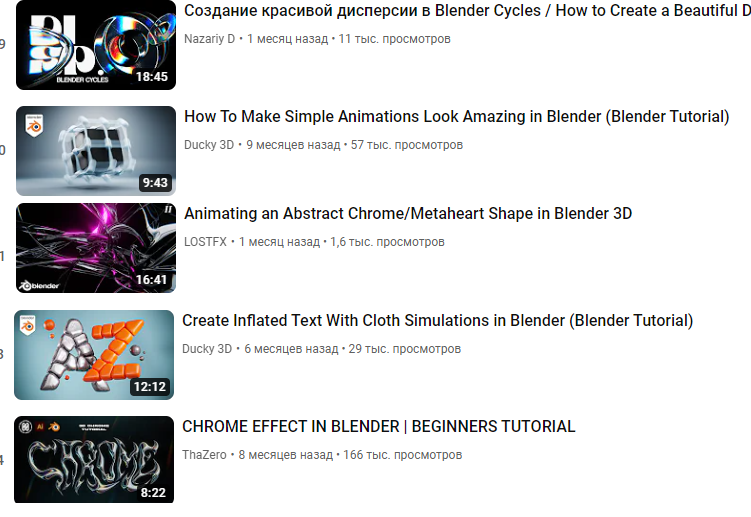Open the dispersion Blender Cycles video thumbnail
This screenshot has width=751, height=517.
(x=96, y=45)
